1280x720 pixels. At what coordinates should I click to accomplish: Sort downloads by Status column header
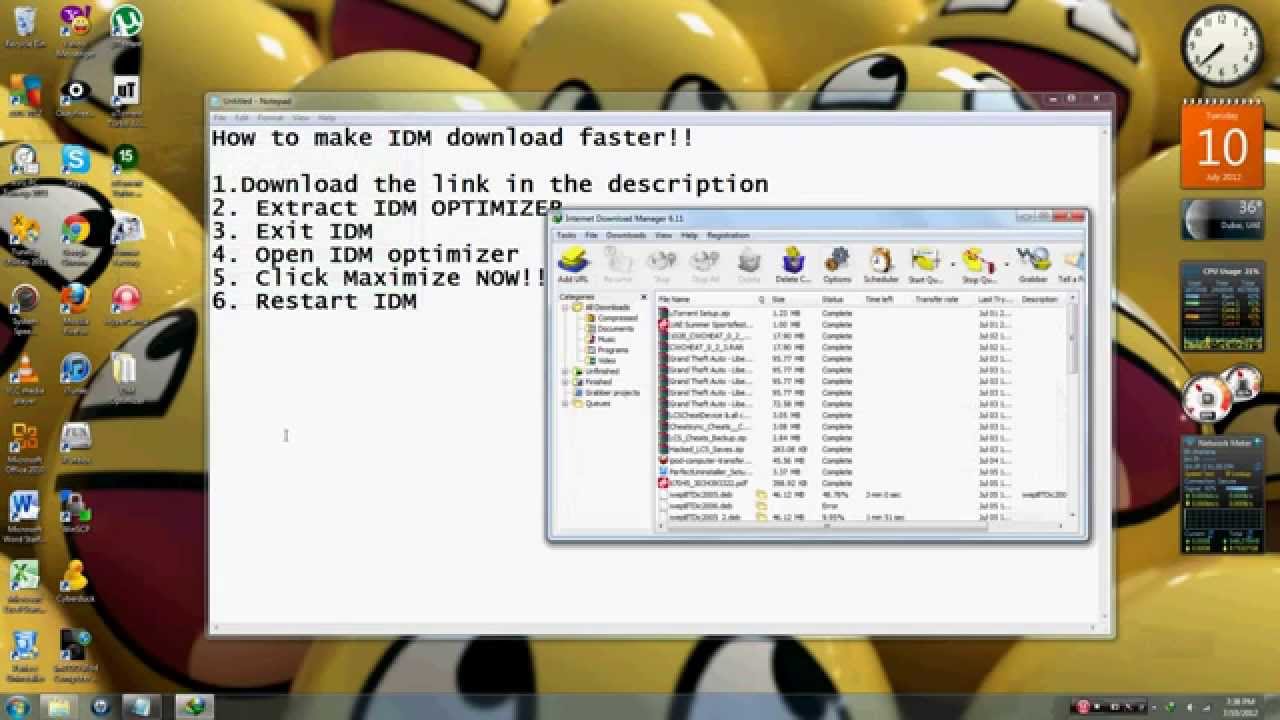click(x=840, y=299)
